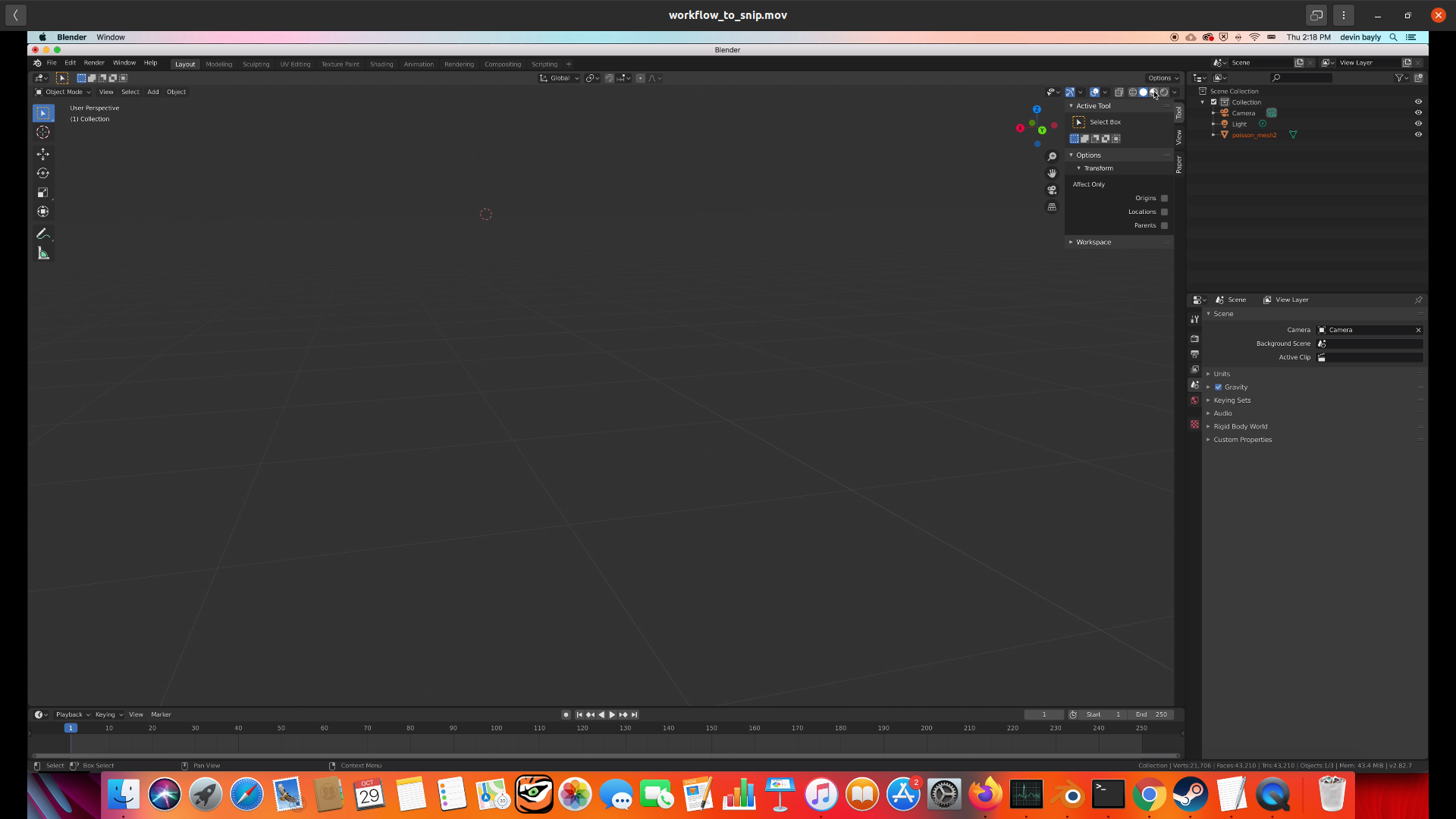This screenshot has width=1456, height=819.
Task: Open the View sidebar tab
Action: [x=1178, y=137]
